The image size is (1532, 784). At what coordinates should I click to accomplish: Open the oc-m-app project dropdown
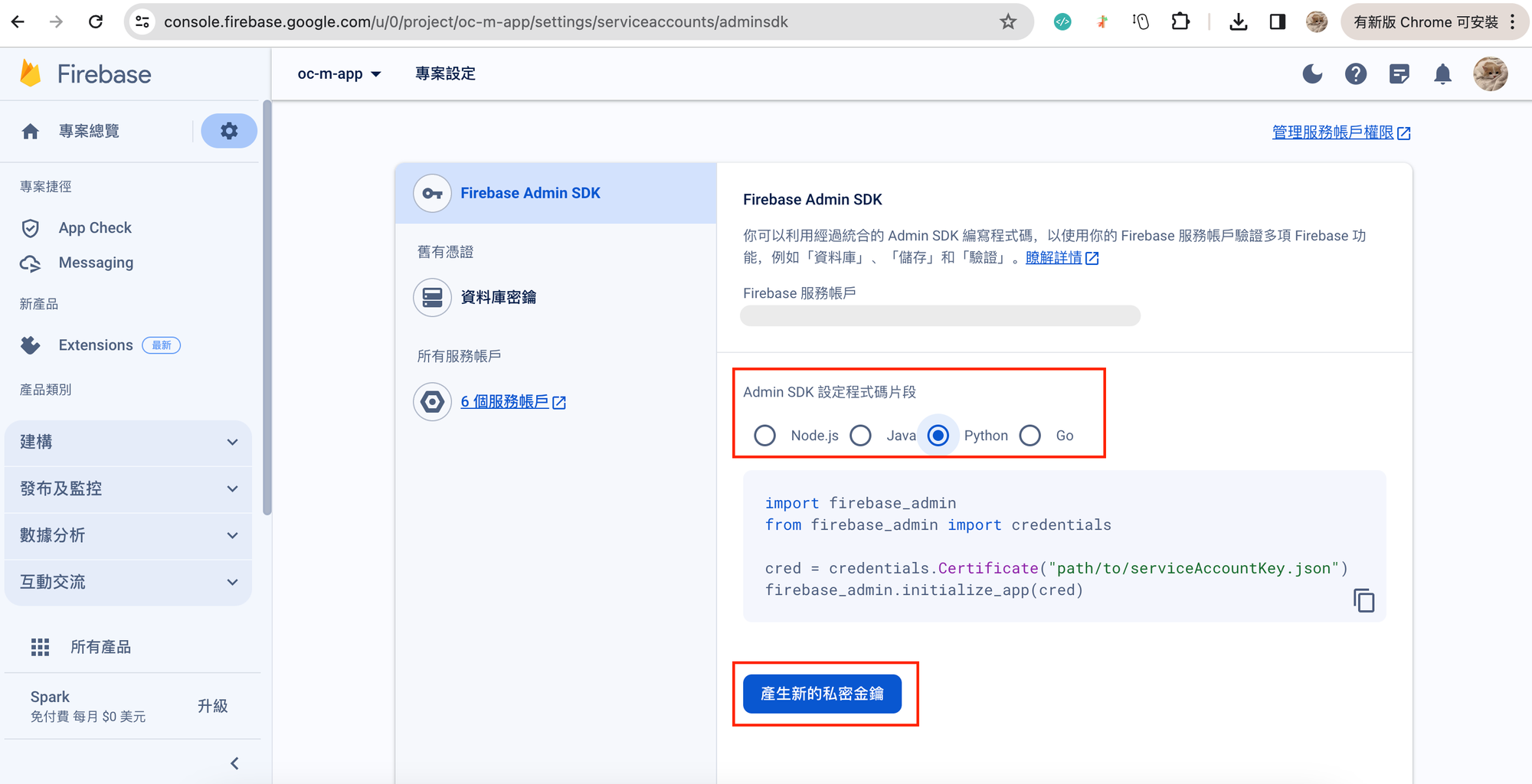click(339, 74)
